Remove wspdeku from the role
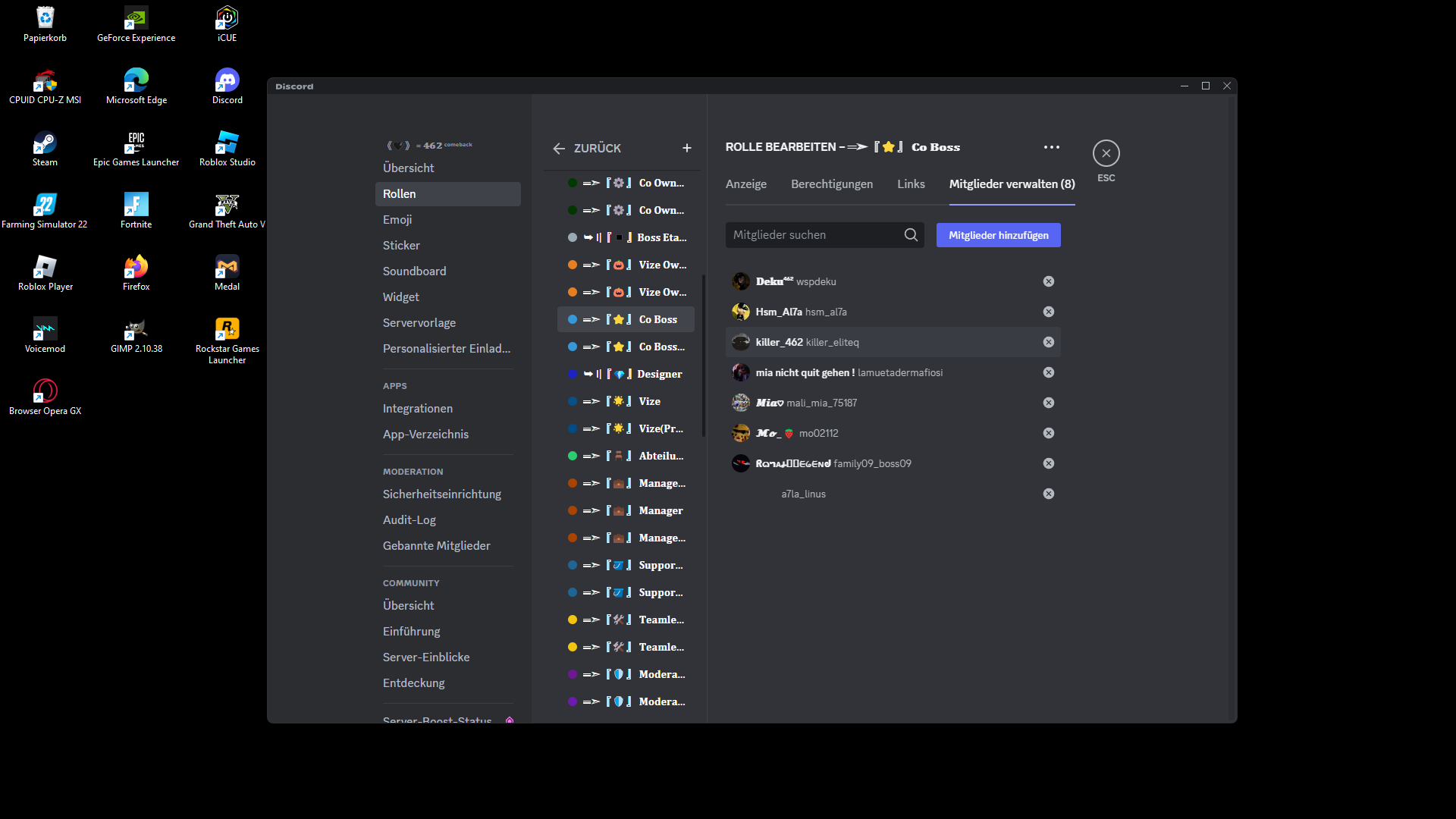This screenshot has height=819, width=1456. point(1048,281)
